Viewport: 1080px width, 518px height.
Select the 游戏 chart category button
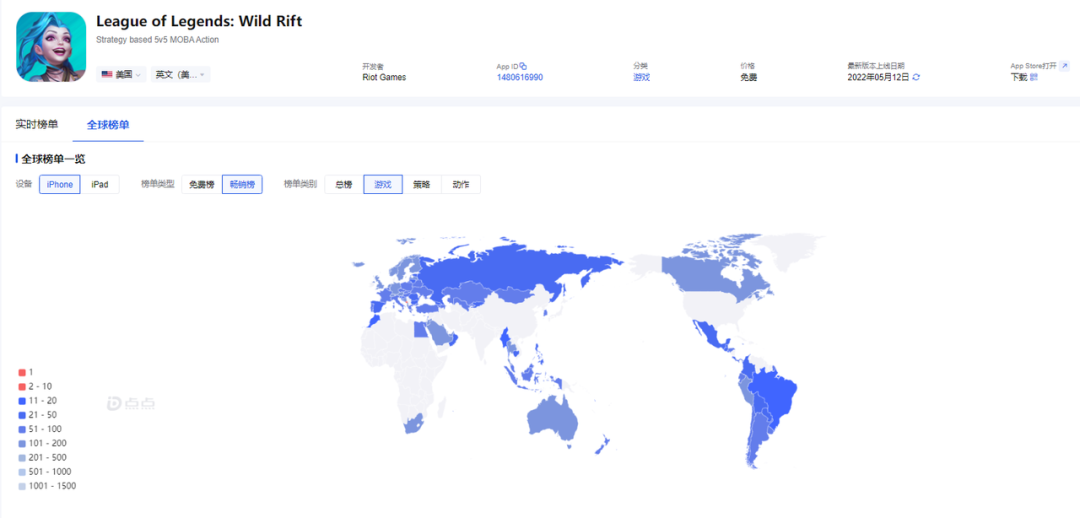tap(383, 185)
